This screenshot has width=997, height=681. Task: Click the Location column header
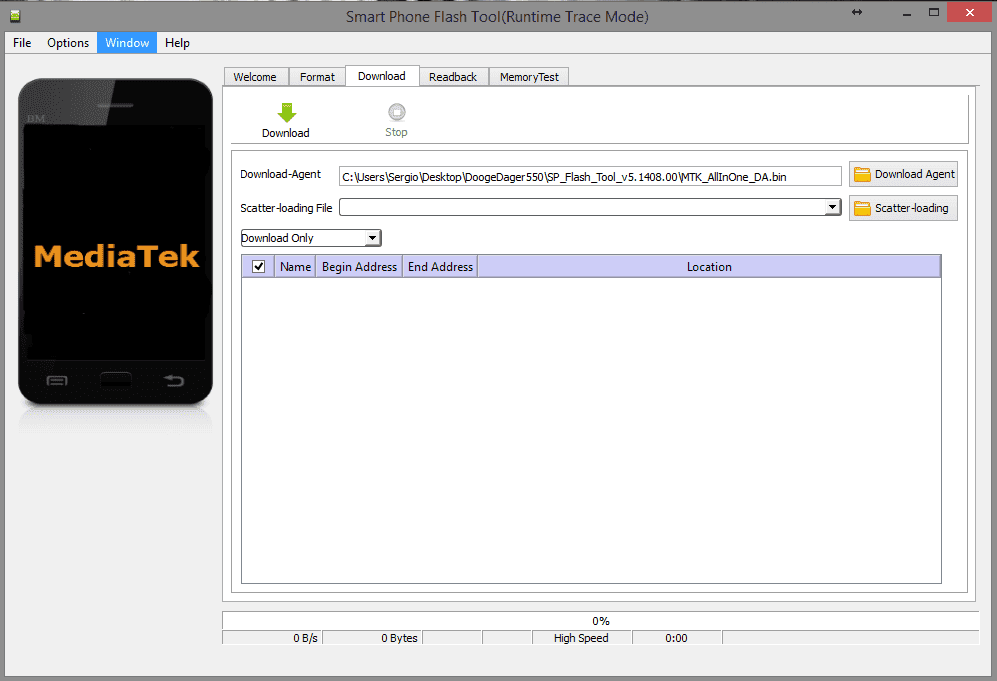tap(709, 267)
